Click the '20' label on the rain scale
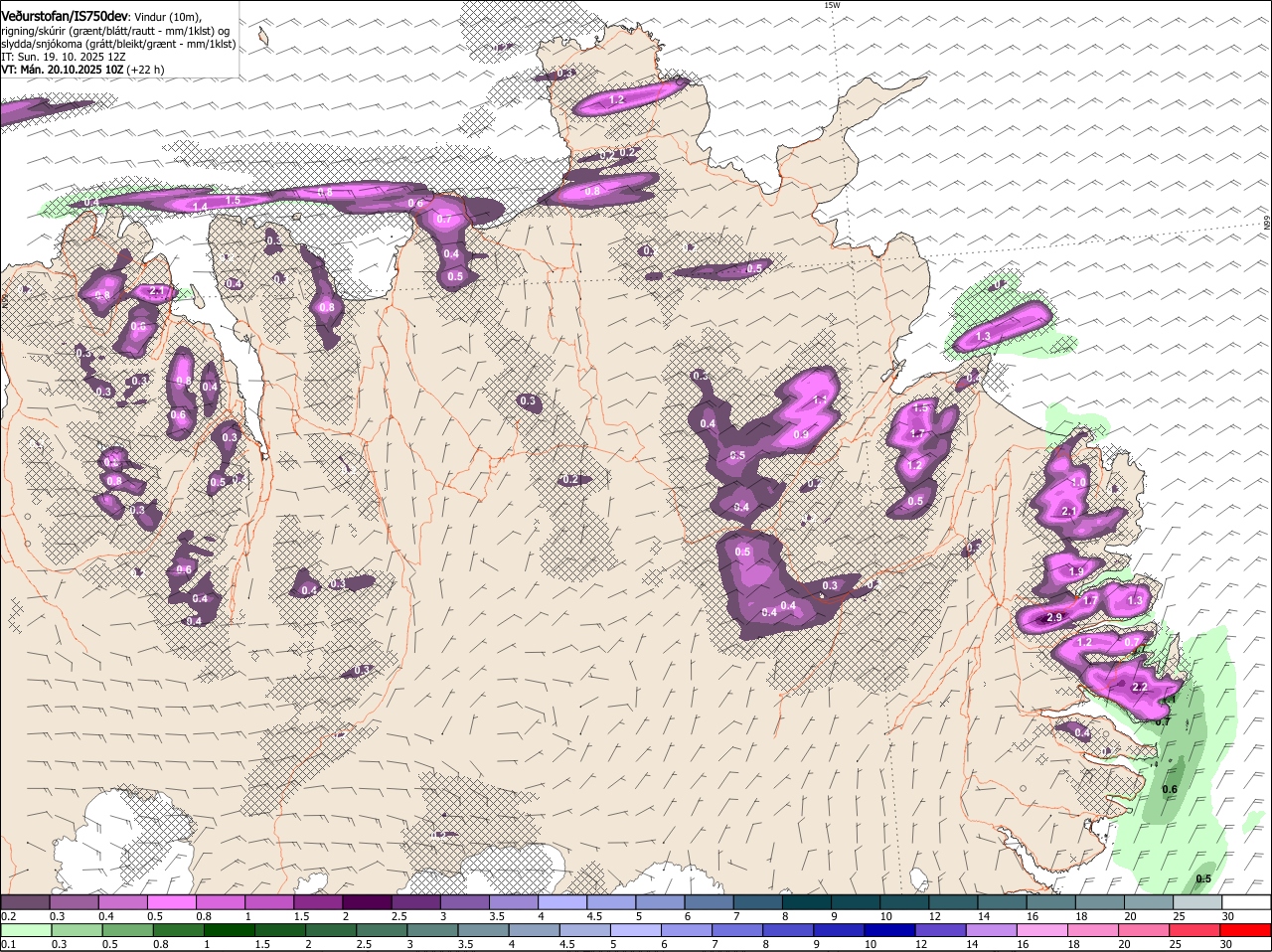 tap(1124, 944)
